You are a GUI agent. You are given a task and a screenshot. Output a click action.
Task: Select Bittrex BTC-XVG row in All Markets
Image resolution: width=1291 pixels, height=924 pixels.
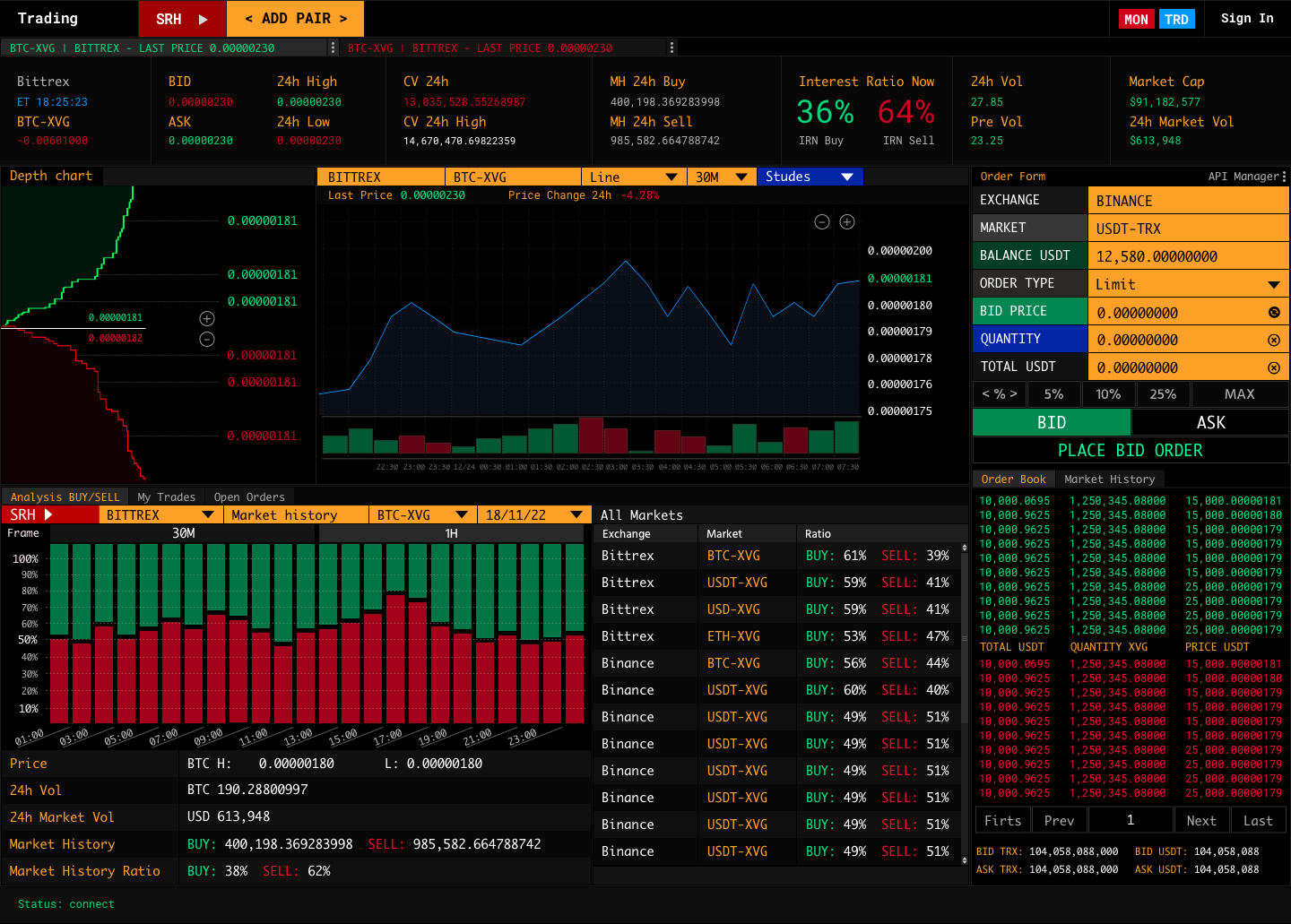click(x=777, y=556)
